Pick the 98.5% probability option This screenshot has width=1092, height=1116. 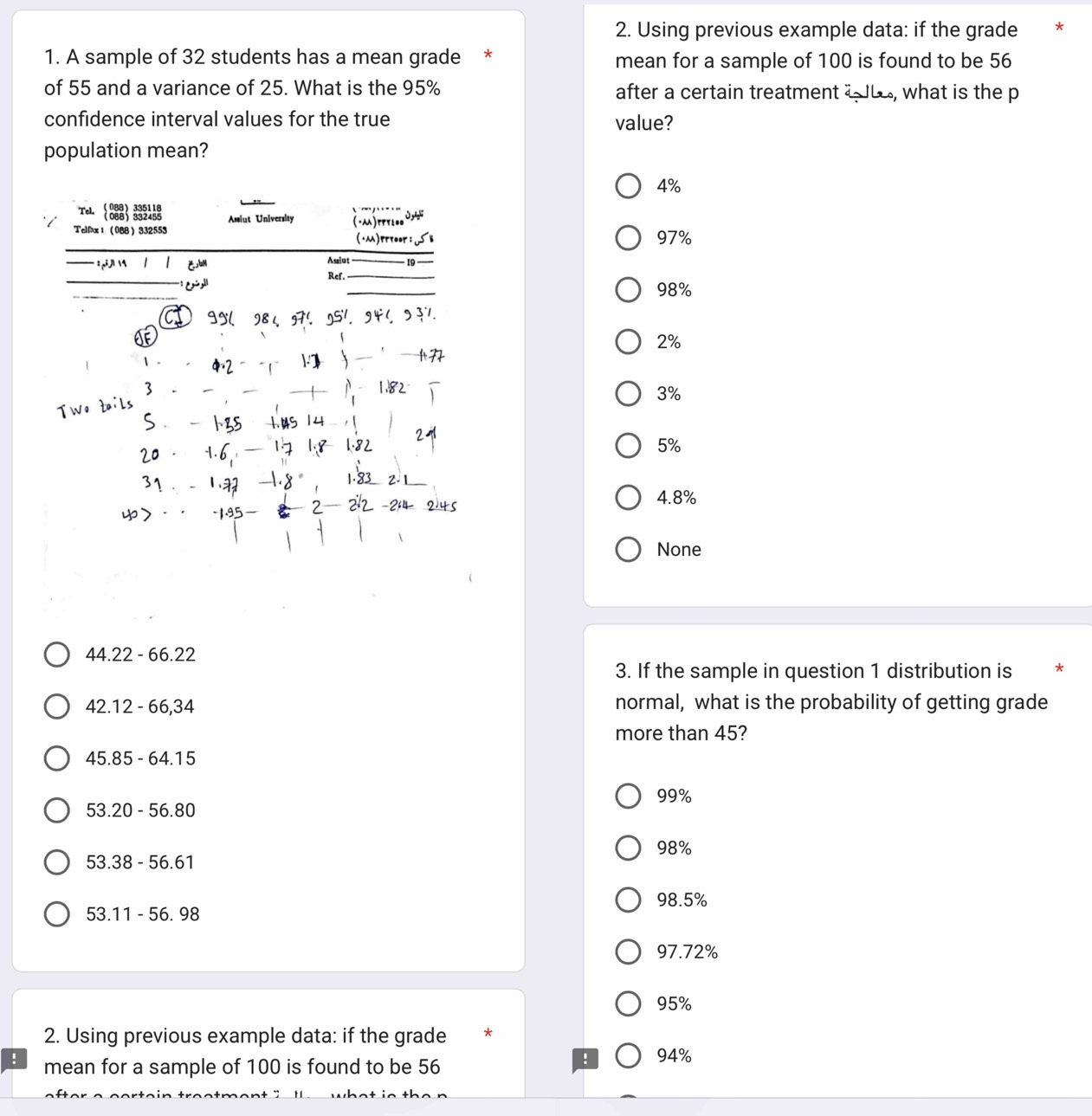628,900
